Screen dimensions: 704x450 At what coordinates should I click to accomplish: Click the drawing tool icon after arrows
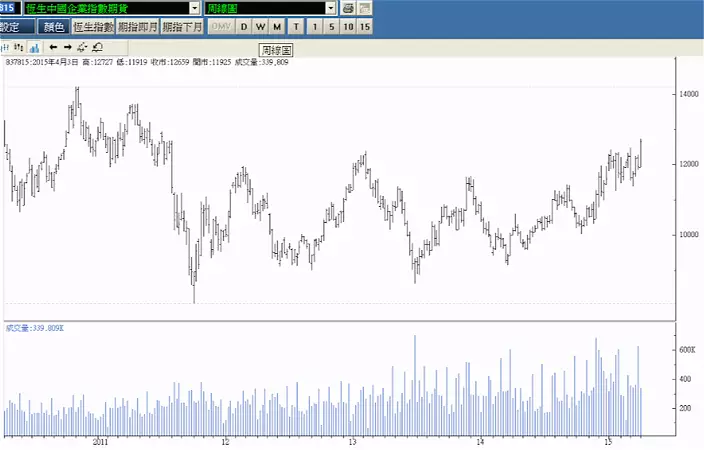82,46
